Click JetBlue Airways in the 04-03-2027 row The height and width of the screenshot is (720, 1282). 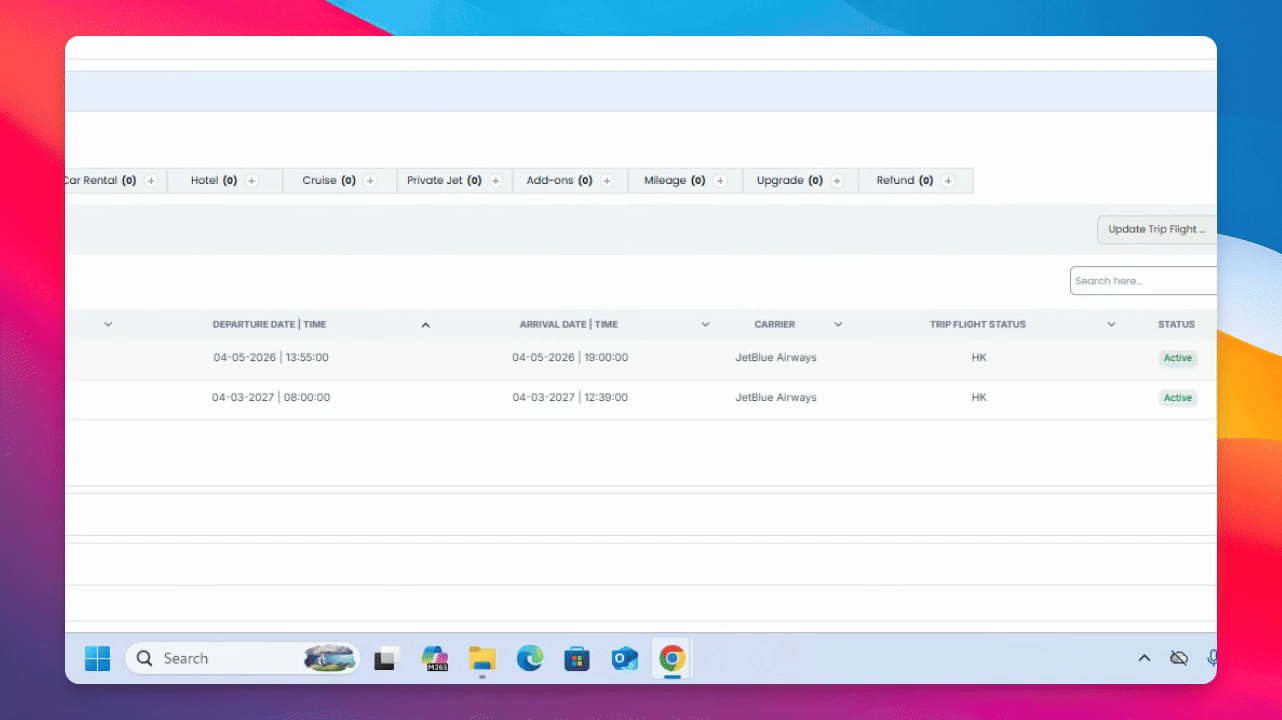coord(776,398)
